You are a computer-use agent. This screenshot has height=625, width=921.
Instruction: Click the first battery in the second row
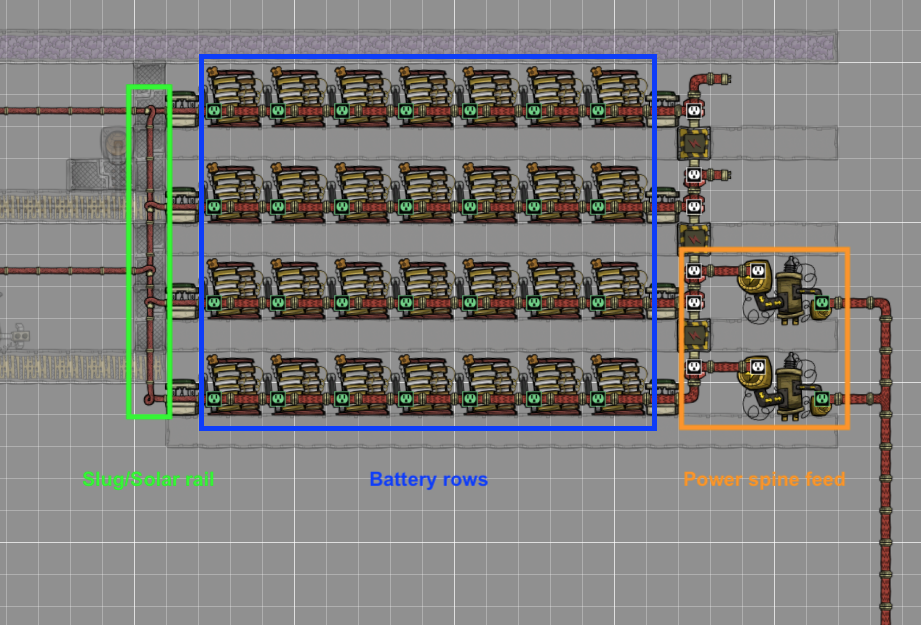coord(234,193)
